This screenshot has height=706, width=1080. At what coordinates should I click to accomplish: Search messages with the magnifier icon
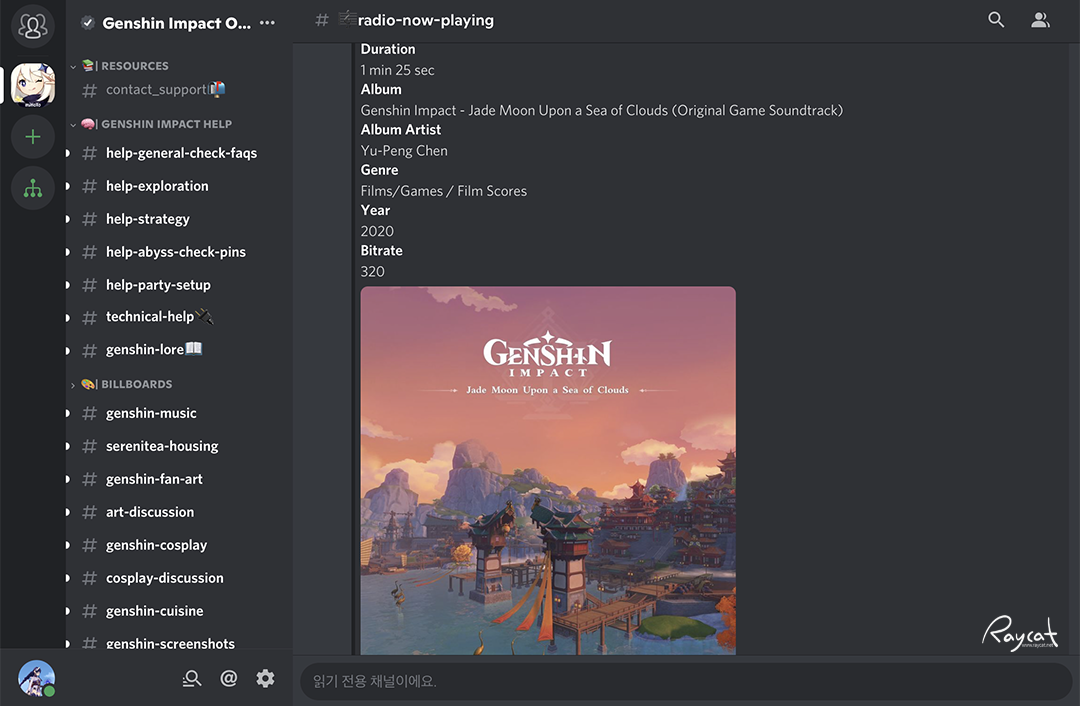(996, 19)
